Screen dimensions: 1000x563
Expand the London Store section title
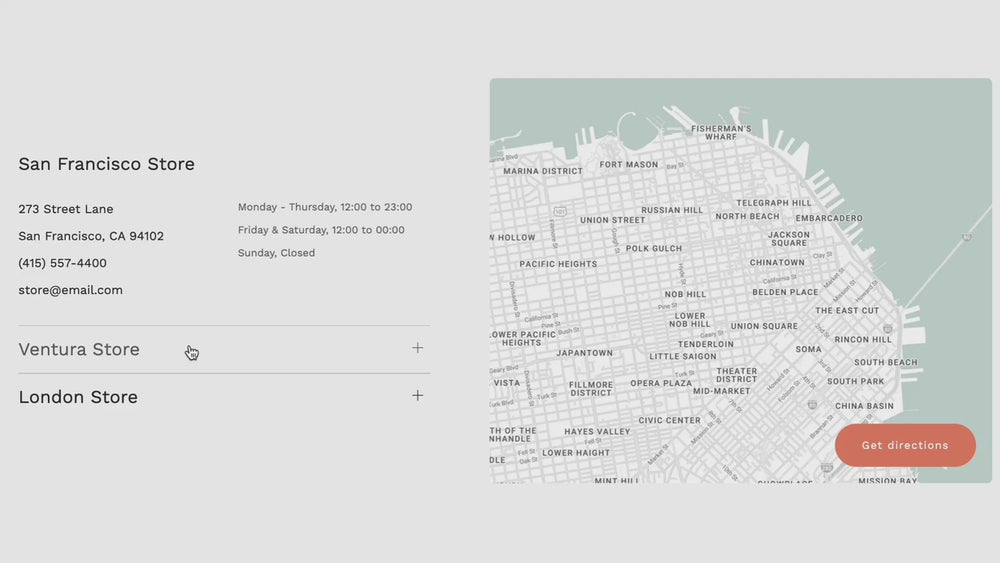(78, 397)
